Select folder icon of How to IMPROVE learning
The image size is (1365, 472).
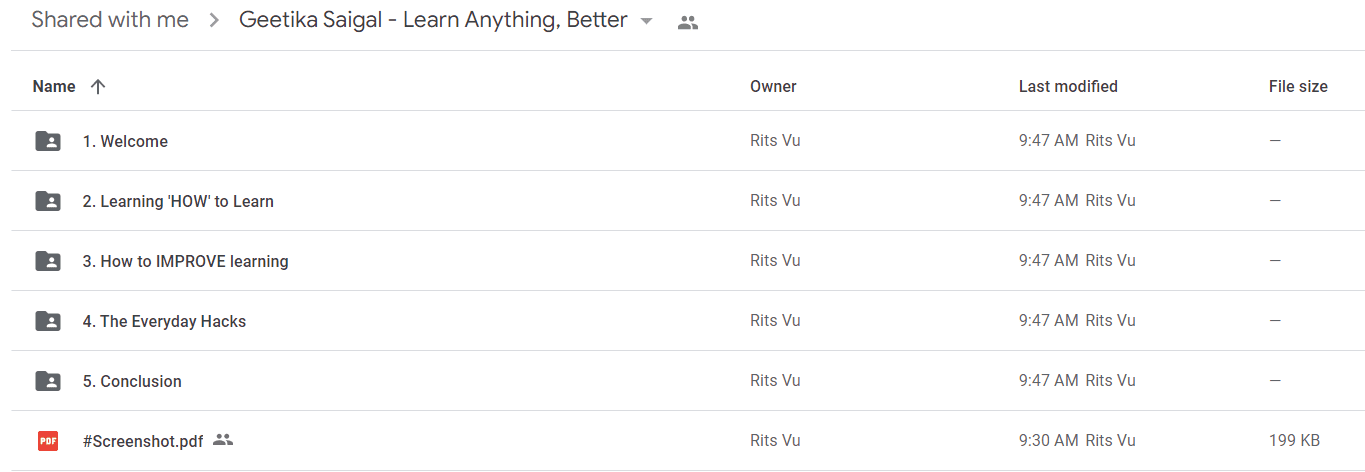click(x=48, y=261)
